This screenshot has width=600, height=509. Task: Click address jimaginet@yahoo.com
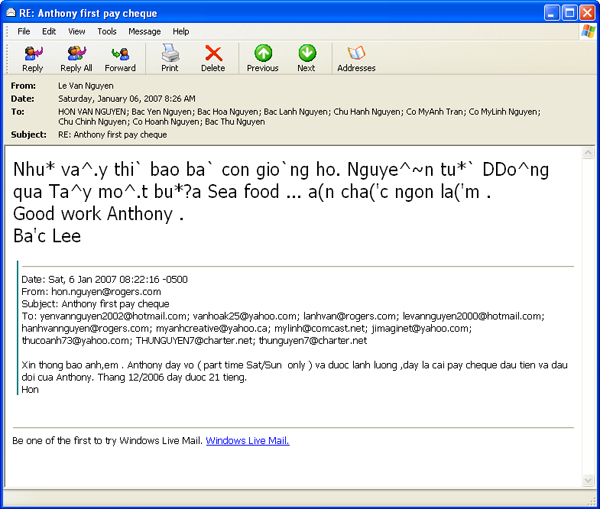pos(421,328)
